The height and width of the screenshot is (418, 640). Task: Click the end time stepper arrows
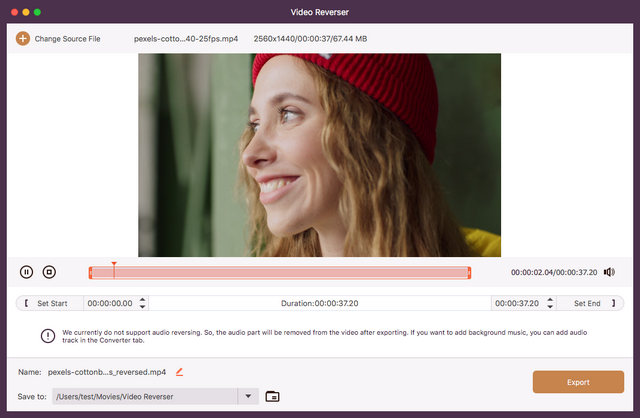(x=549, y=303)
